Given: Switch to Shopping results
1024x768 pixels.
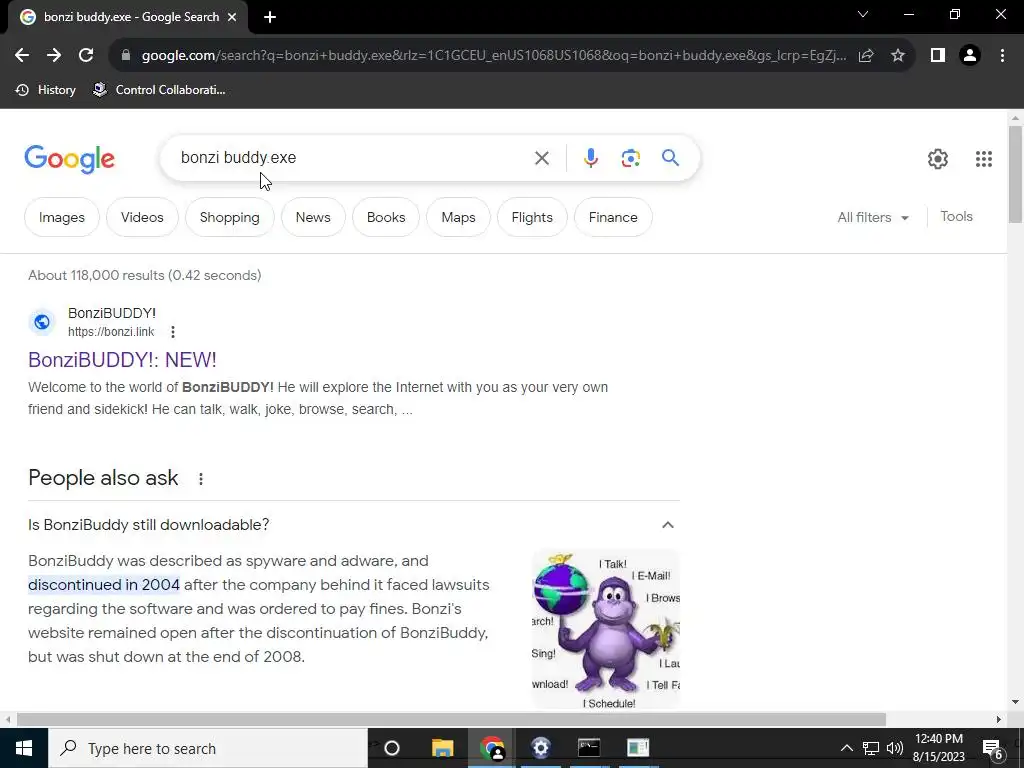Looking at the screenshot, I should point(229,217).
